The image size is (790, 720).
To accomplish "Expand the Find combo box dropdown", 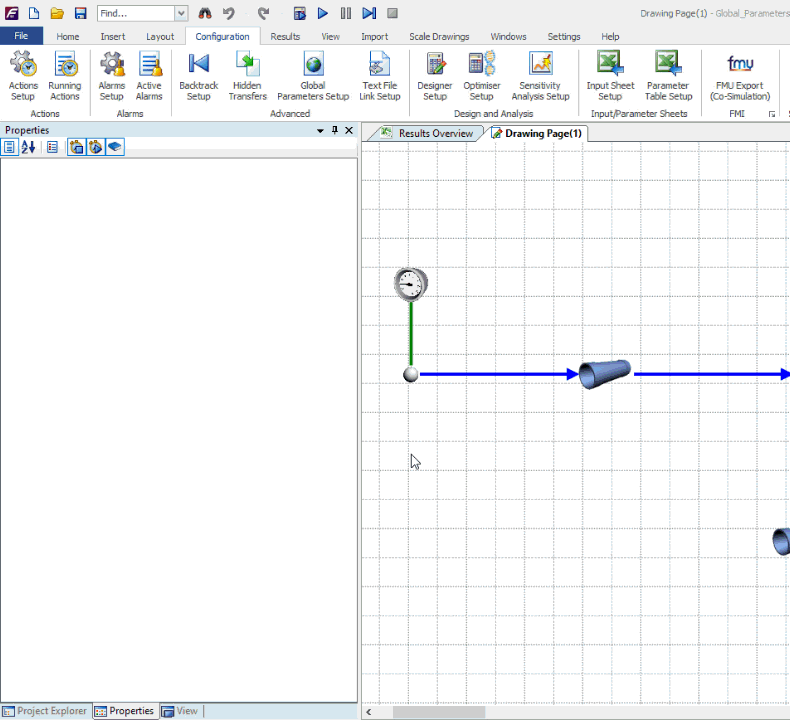I will [181, 13].
